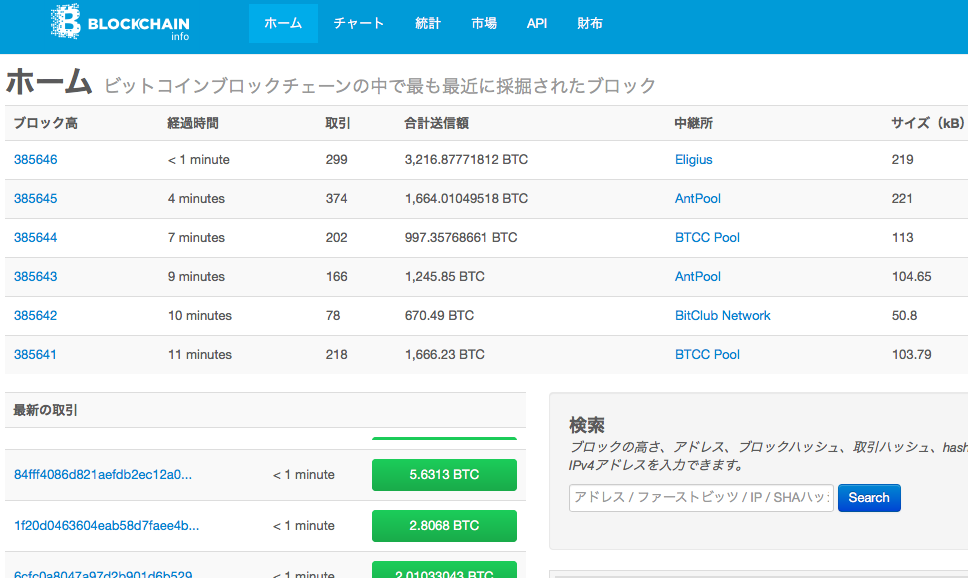968x578 pixels.
Task: Click the 2.01033043 BTC amount button
Action: pyautogui.click(x=444, y=571)
